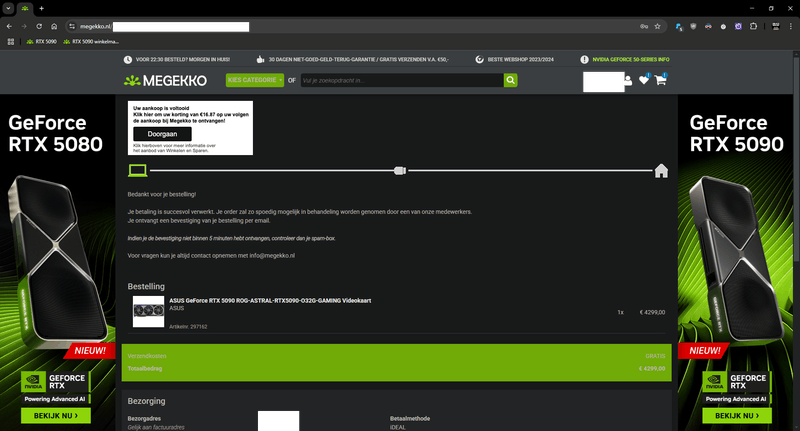Click 'Voor 22:30 besteld? Morgen in huis!' text

(183, 60)
